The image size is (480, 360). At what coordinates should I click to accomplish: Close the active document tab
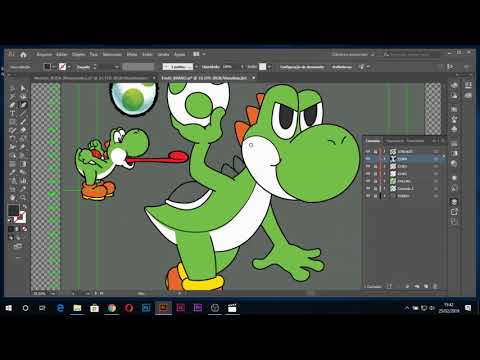pos(254,78)
